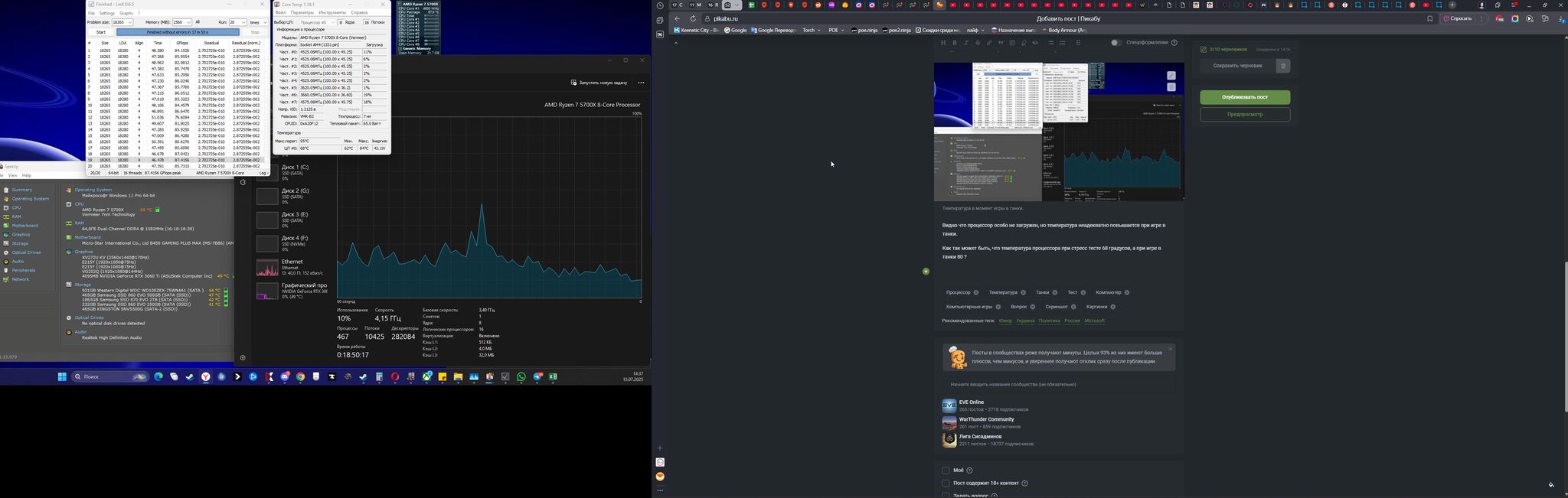Check the Моё checkbox
1568x498 pixels.
click(x=946, y=470)
